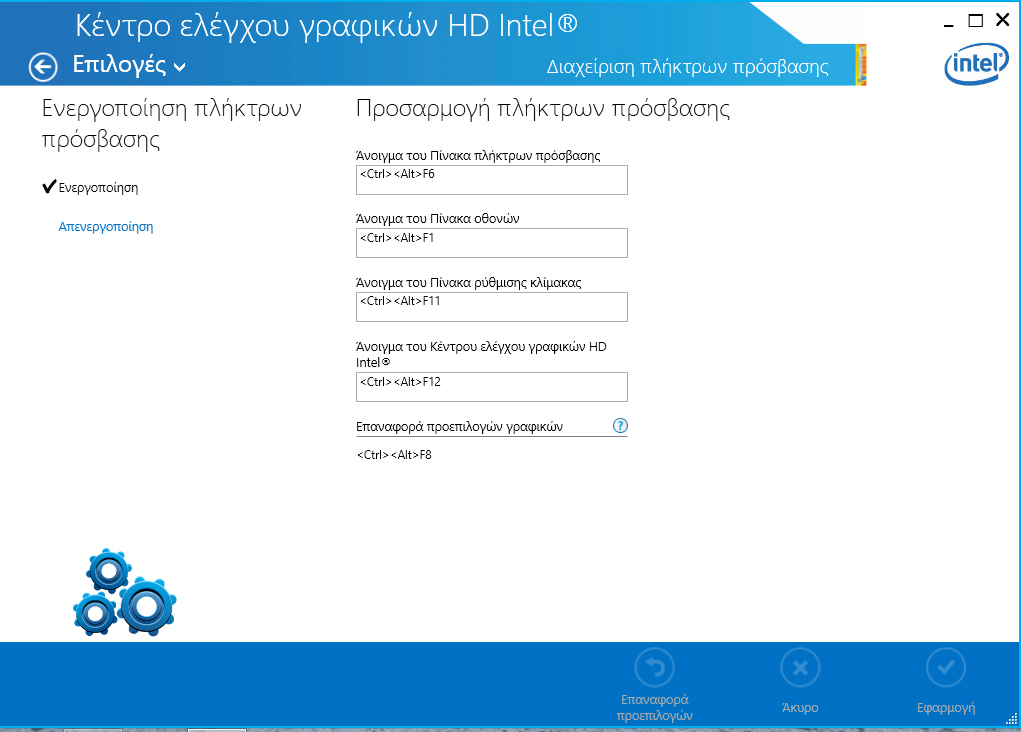Click the Διαχείριση πλήκτρων πρόσβασης header label
Image resolution: width=1021 pixels, height=732 pixels.
coord(688,66)
